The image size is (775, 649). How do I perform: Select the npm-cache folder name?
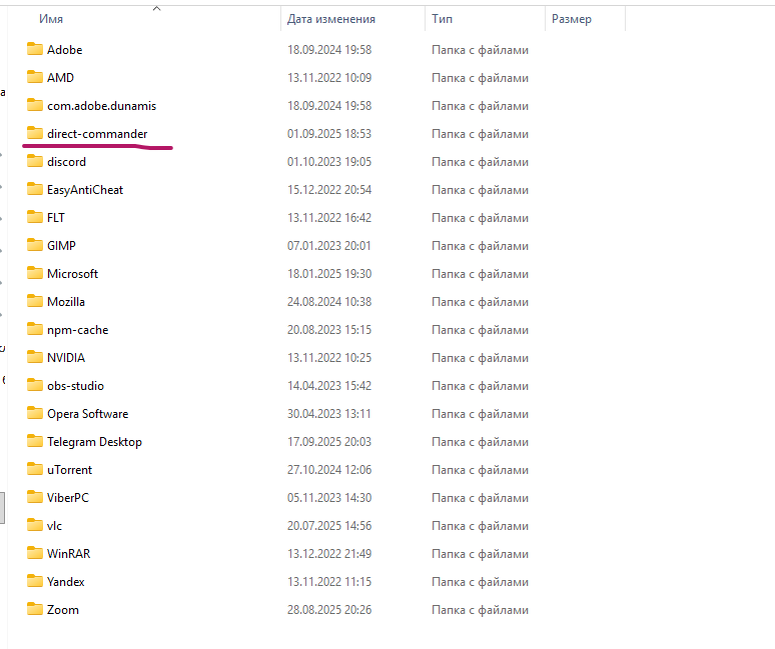click(78, 330)
